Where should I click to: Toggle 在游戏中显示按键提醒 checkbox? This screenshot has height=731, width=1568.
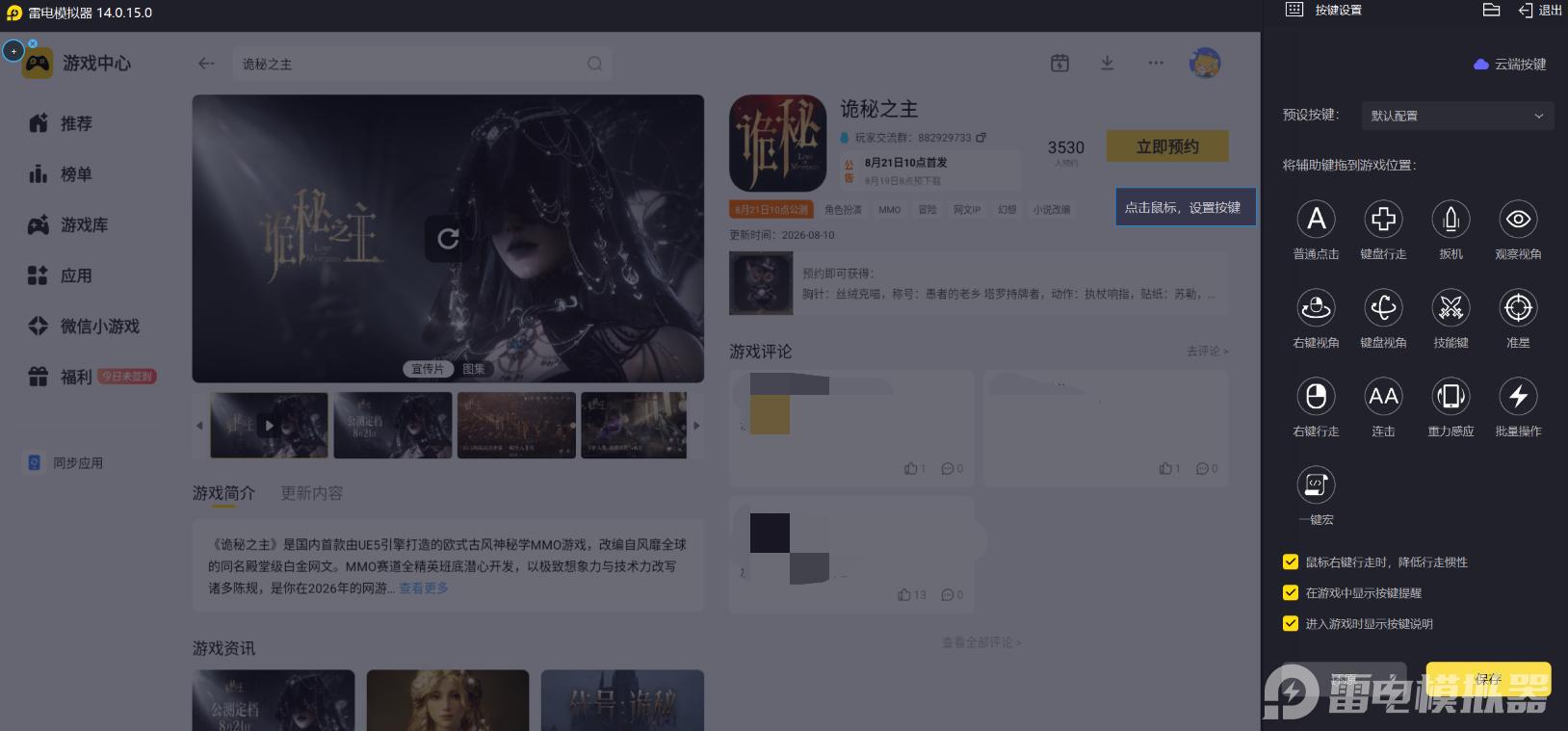click(x=1291, y=593)
